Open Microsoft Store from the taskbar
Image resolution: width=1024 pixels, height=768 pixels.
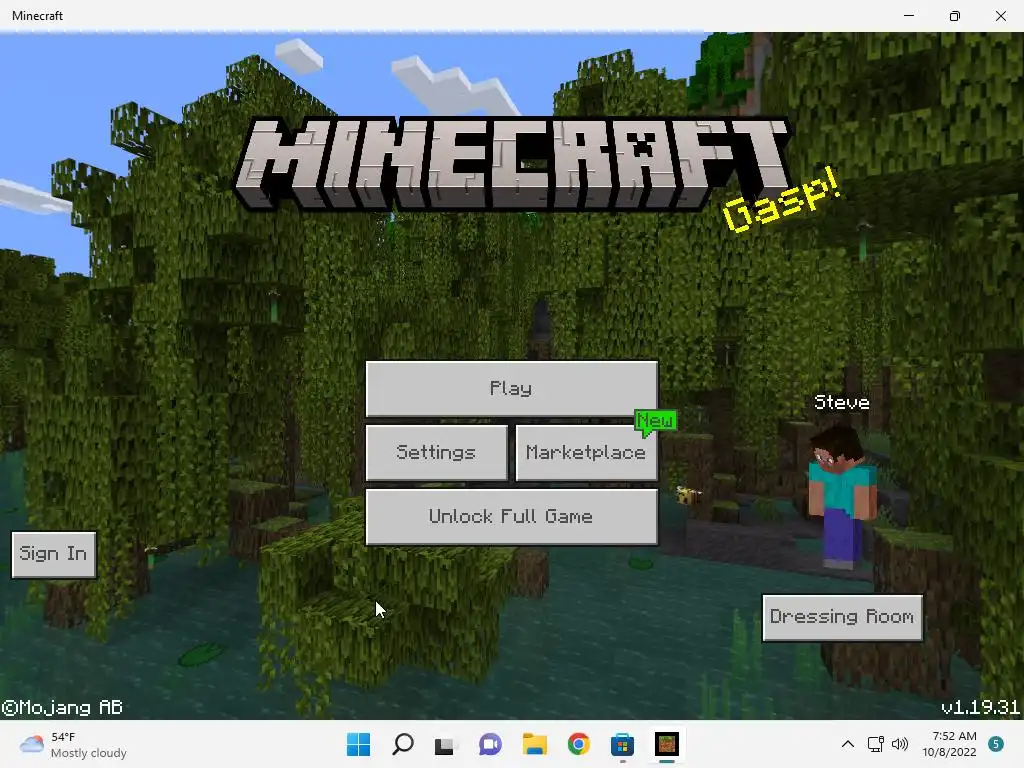pos(622,744)
